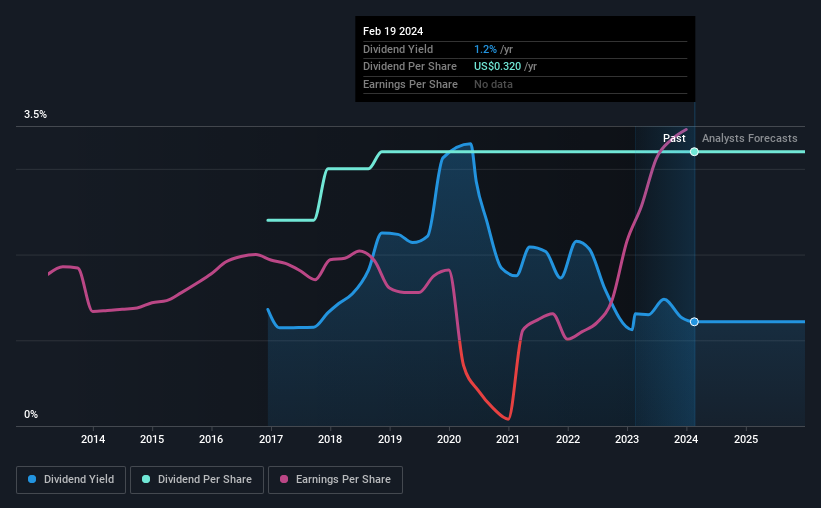Click the Past region label
821x508 pixels.
click(x=674, y=138)
